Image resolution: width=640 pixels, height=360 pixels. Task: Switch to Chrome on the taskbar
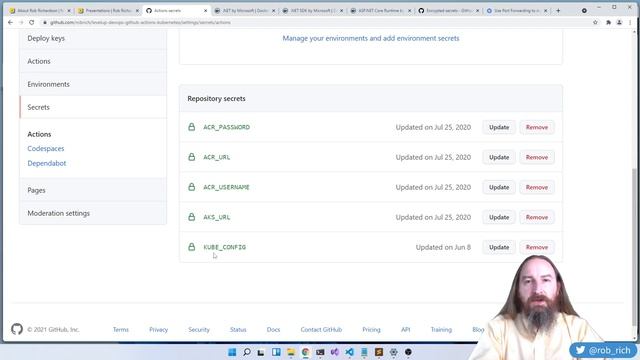tap(305, 352)
